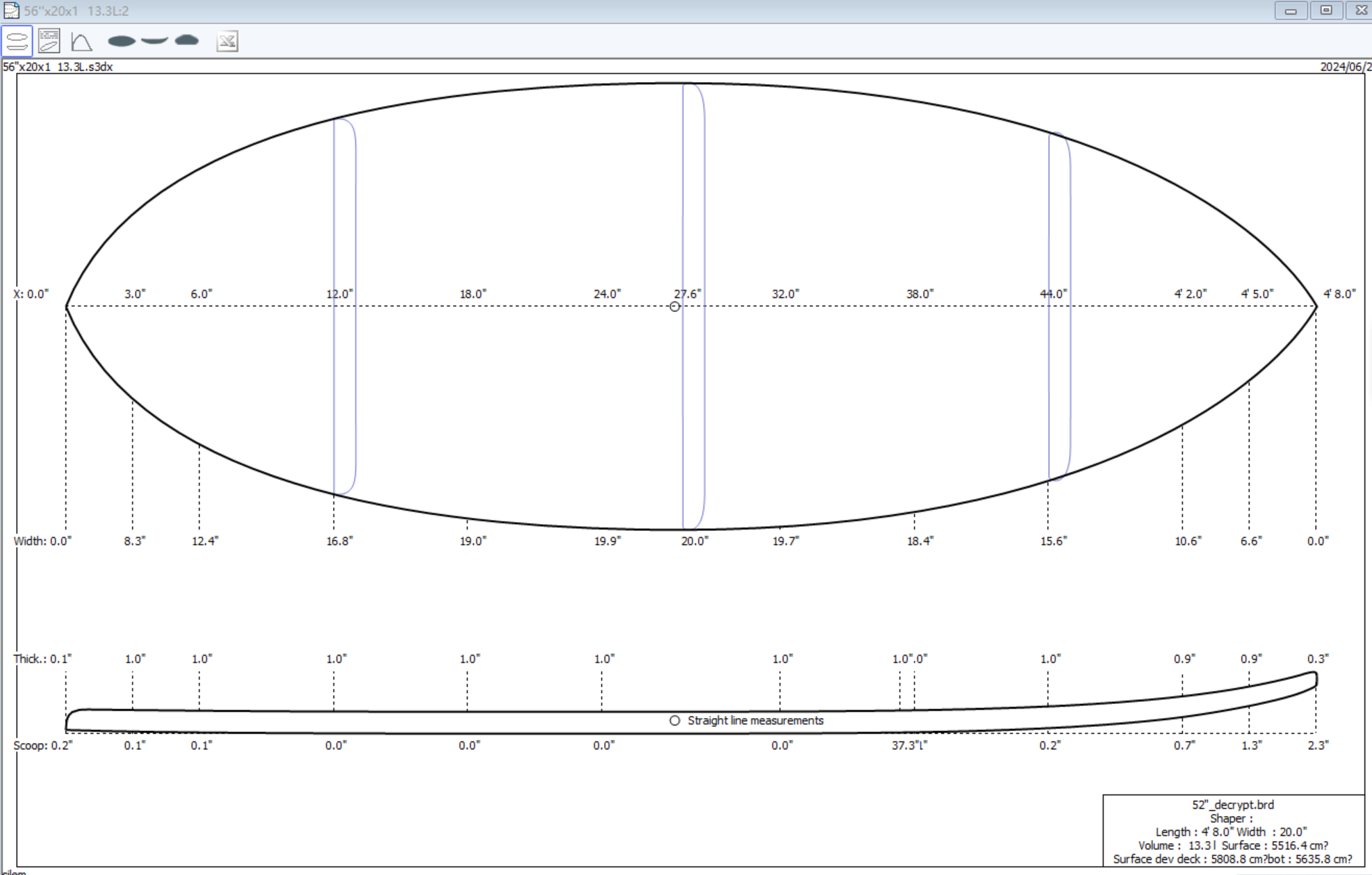Click the 'Volume : 13.3 l' text line
The height and width of the screenshot is (875, 1372).
coord(1176,846)
